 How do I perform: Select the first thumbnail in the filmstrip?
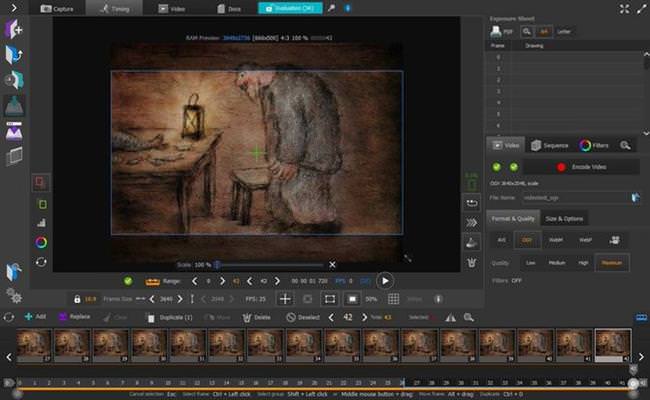(x=34, y=345)
